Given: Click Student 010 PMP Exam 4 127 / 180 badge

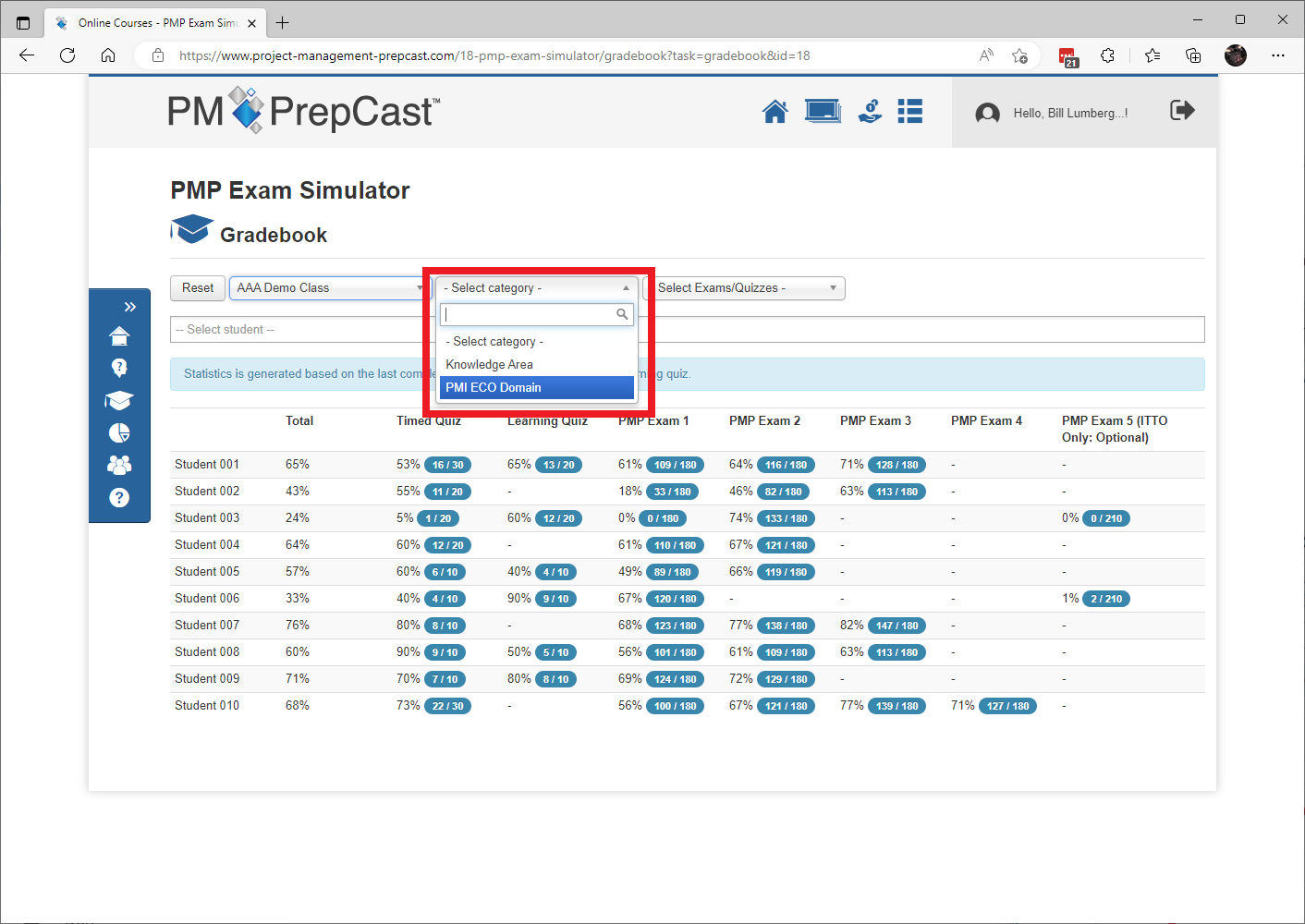Looking at the screenshot, I should tap(1007, 706).
